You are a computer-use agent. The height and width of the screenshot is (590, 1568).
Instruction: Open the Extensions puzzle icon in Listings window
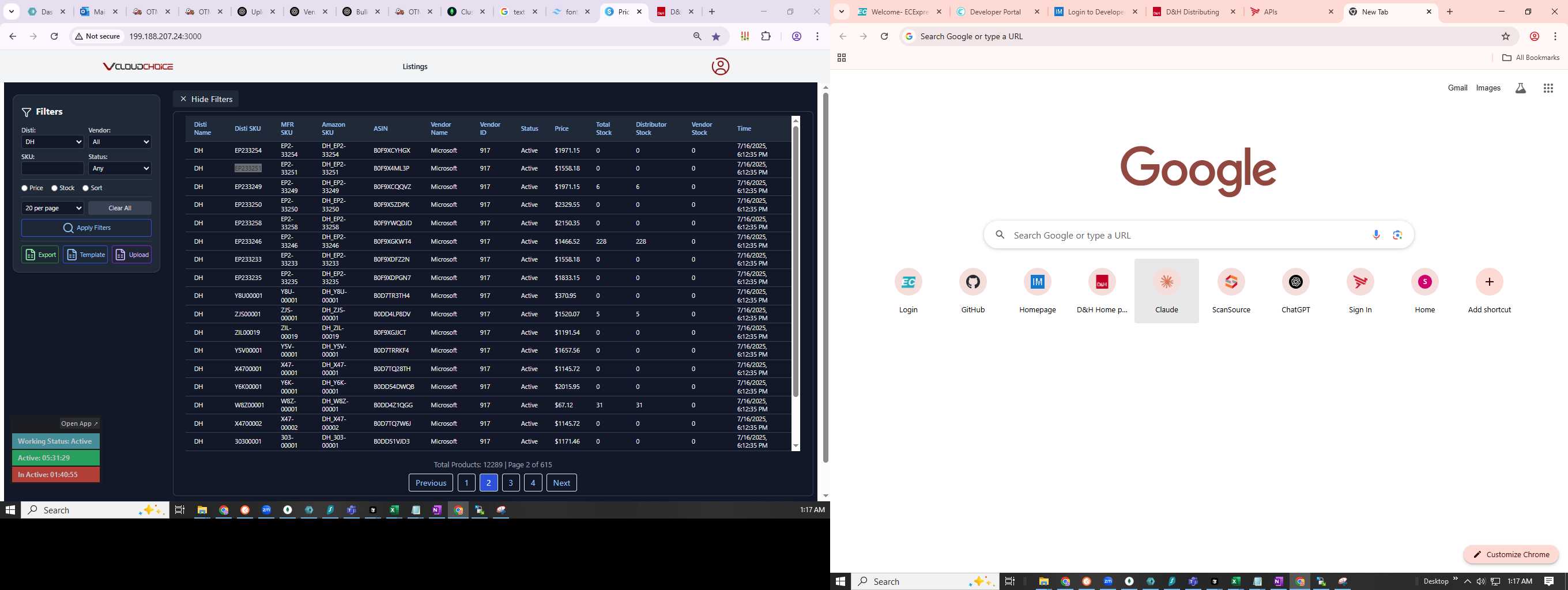coord(766,36)
